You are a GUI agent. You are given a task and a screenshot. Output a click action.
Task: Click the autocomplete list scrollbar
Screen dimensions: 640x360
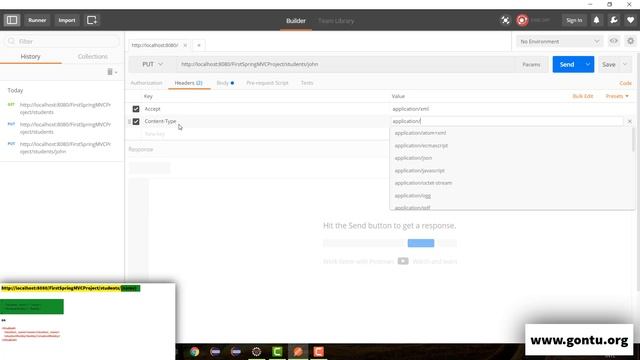tap(633, 140)
